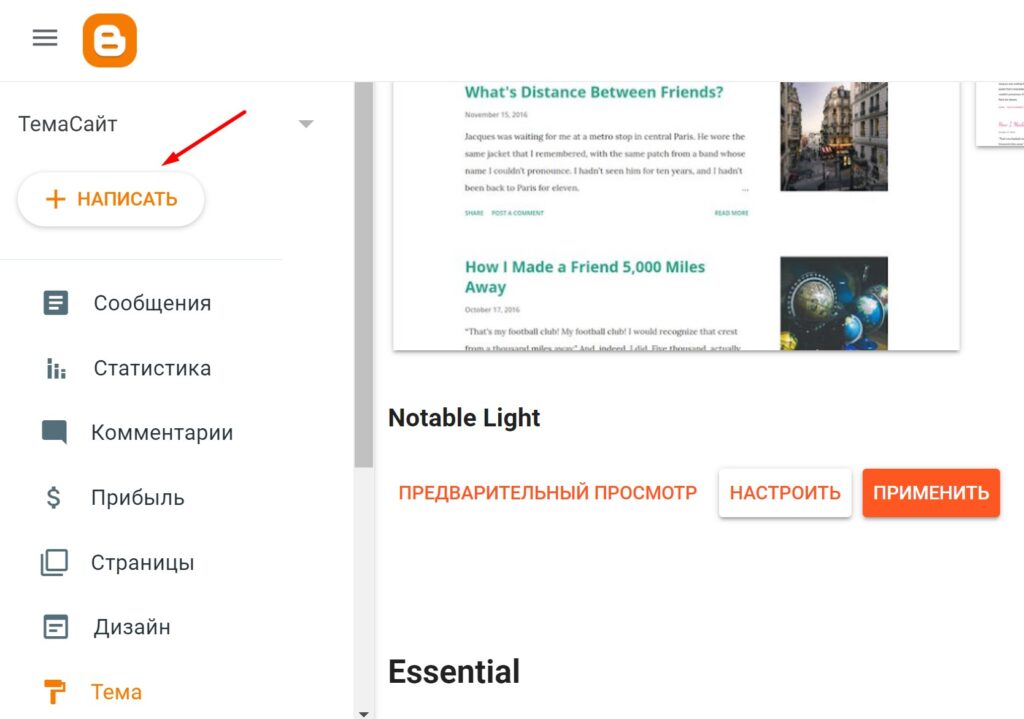This screenshot has height=719, width=1024.
Task: Click the Страницы stacked pages icon
Action: [x=54, y=562]
